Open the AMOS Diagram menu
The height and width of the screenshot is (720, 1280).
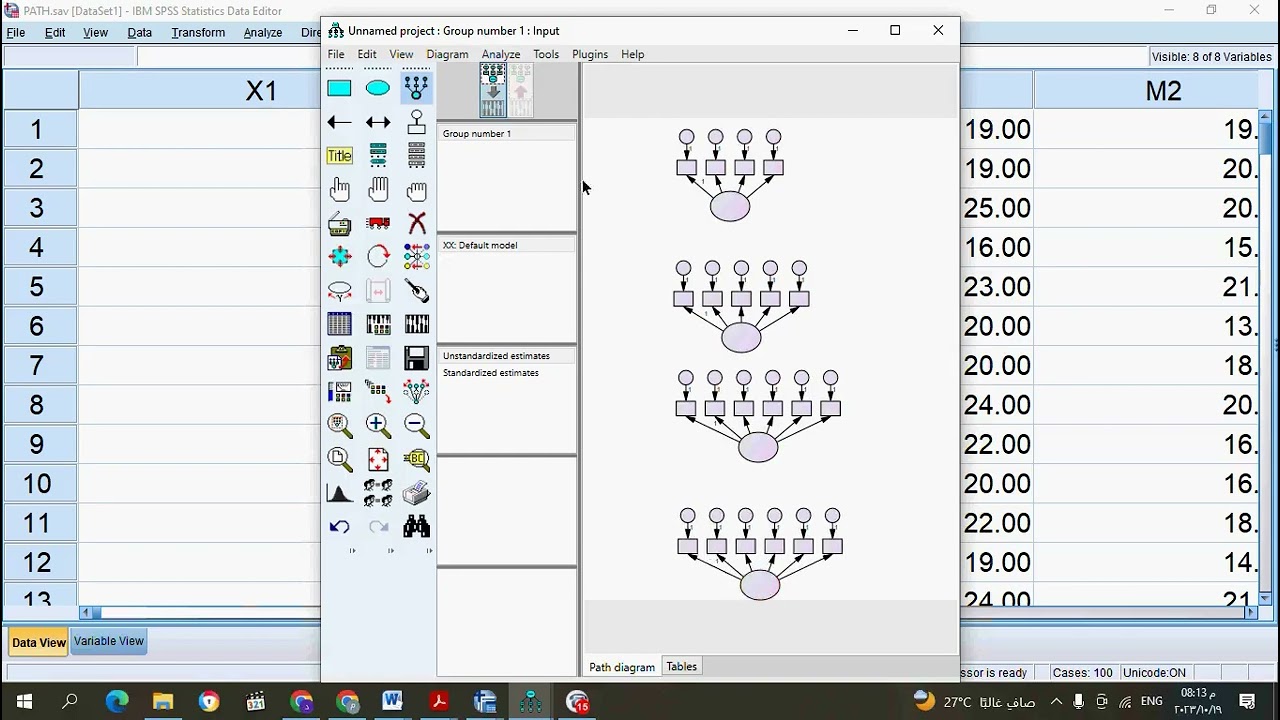click(x=447, y=54)
